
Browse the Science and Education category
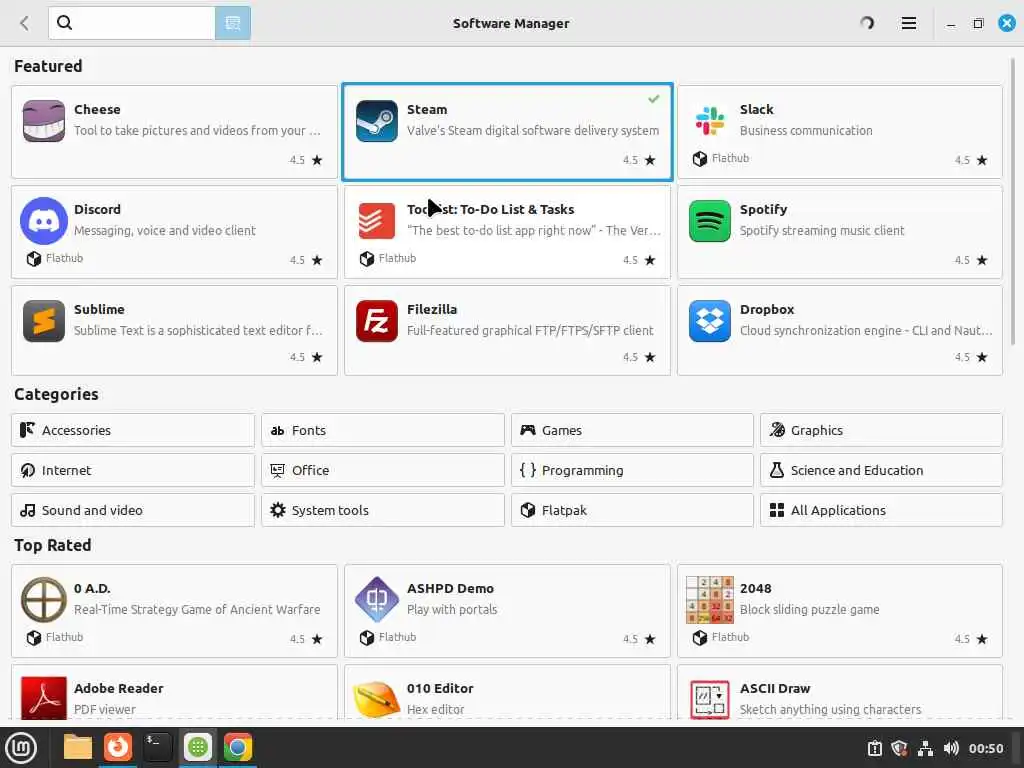tap(881, 470)
